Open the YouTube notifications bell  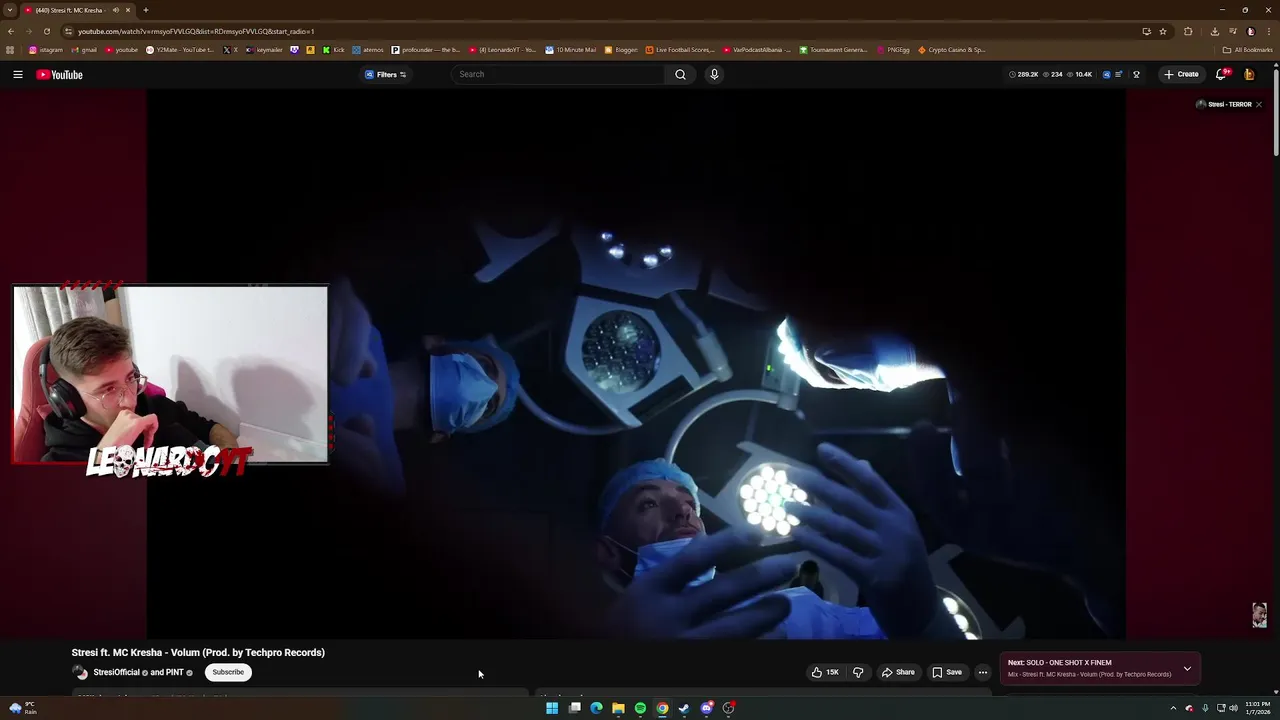pyautogui.click(x=1222, y=74)
